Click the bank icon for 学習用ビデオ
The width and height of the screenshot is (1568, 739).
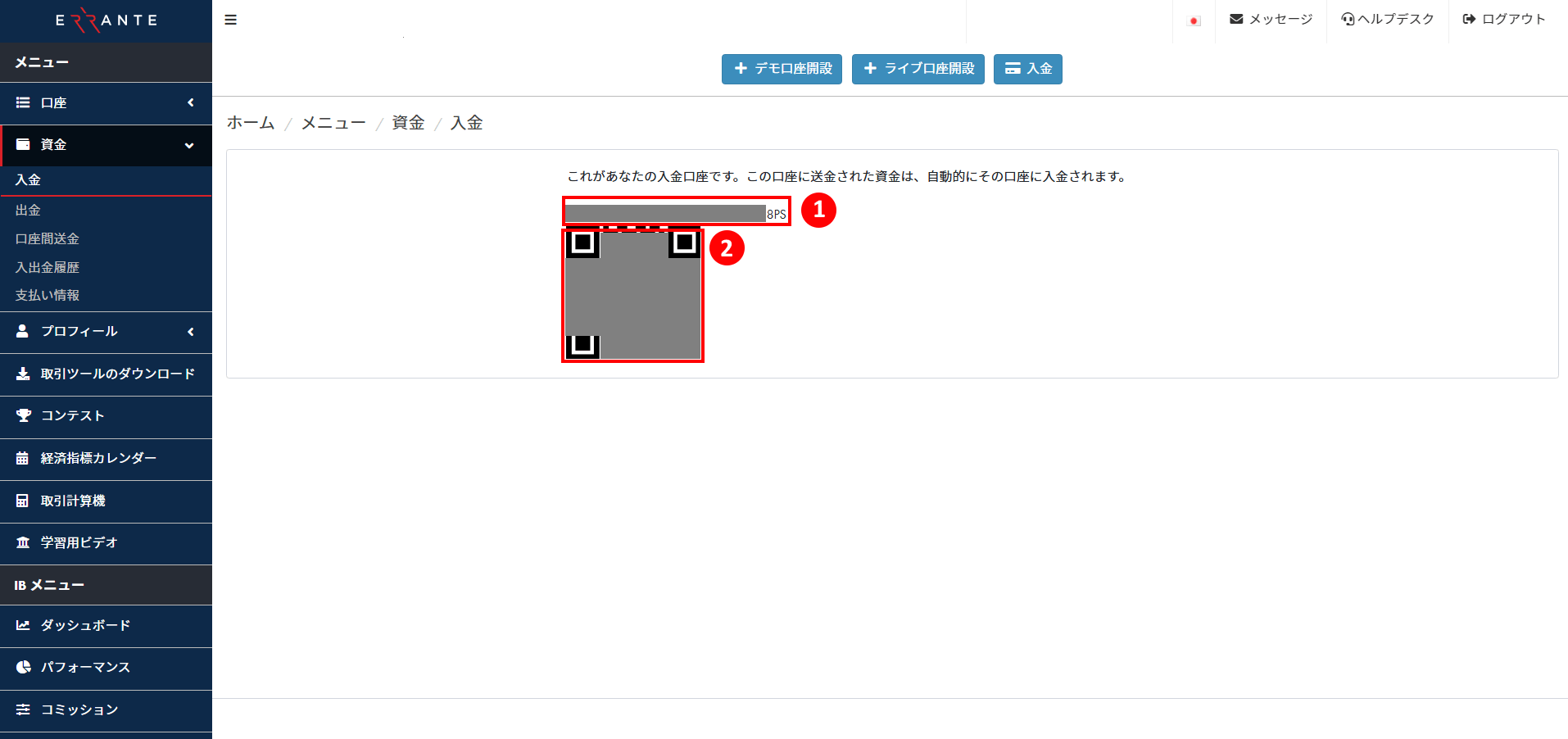(23, 542)
